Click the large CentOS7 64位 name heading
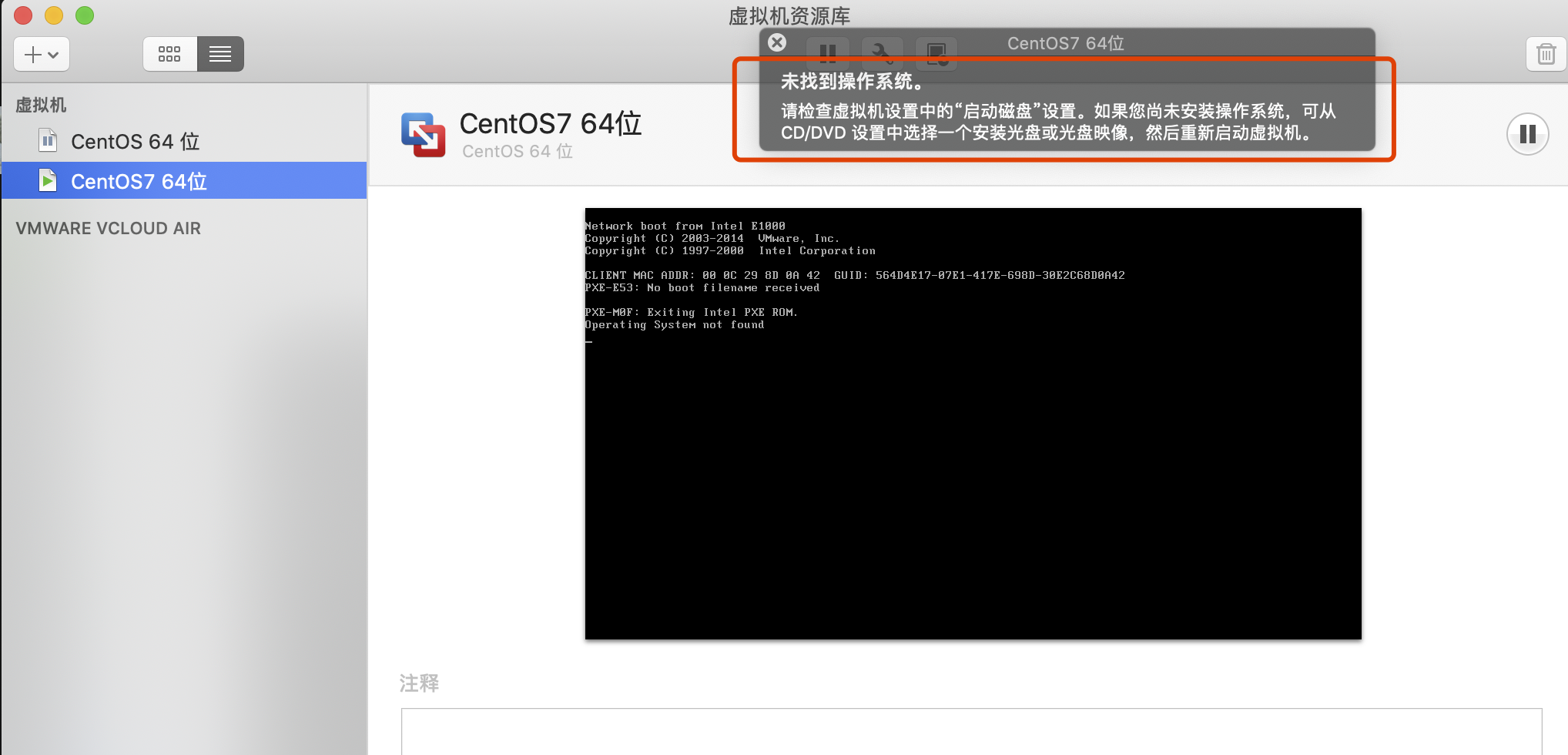 coord(550,123)
